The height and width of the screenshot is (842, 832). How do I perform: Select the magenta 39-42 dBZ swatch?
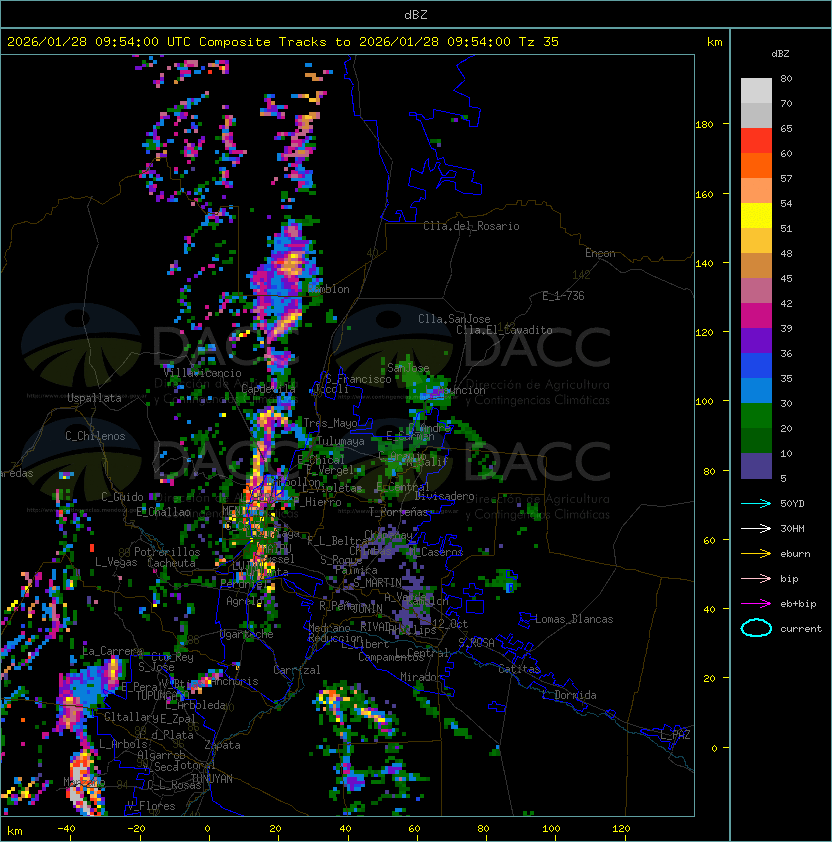click(756, 315)
